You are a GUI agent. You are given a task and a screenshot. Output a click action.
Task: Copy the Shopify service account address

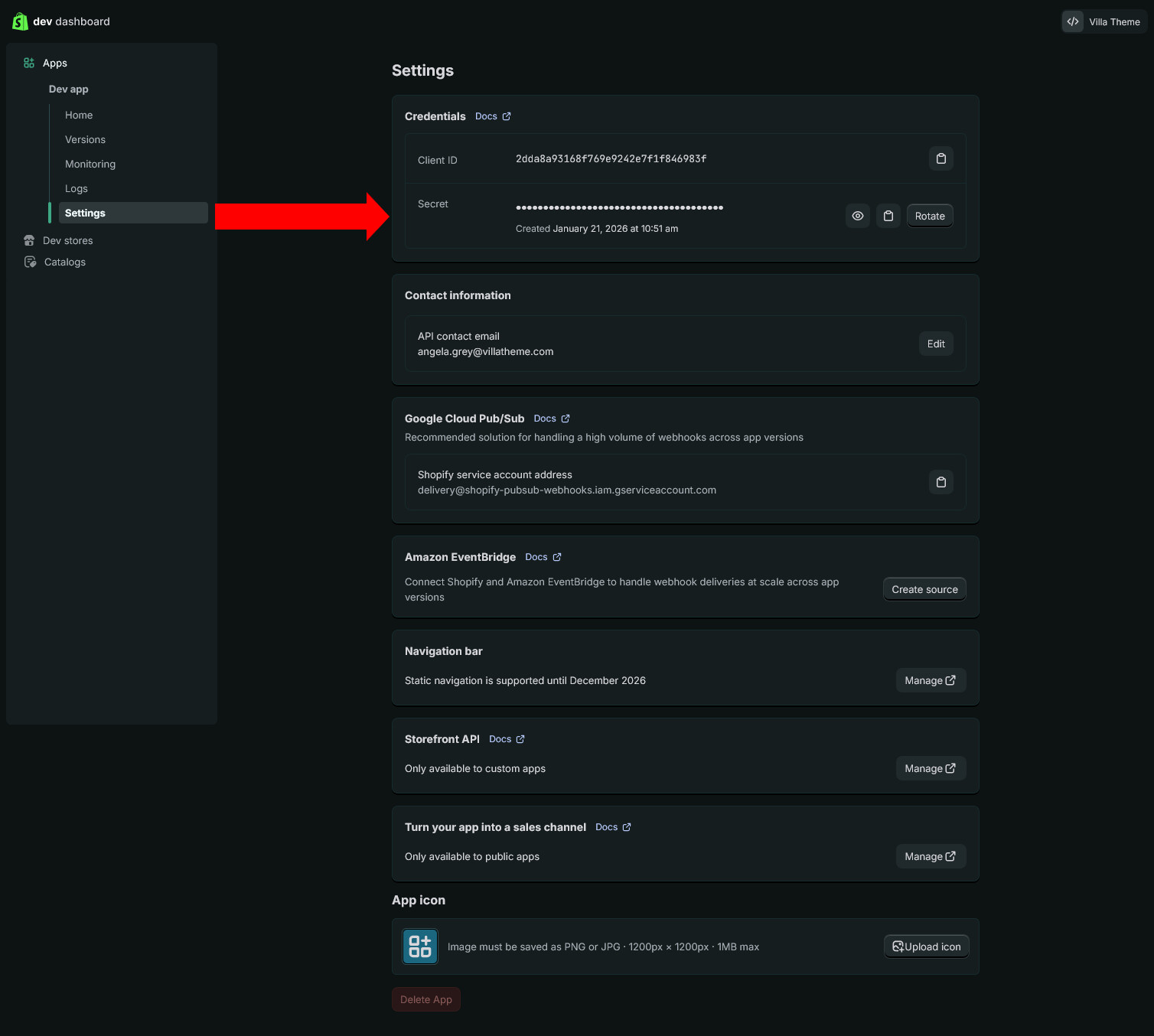click(940, 482)
